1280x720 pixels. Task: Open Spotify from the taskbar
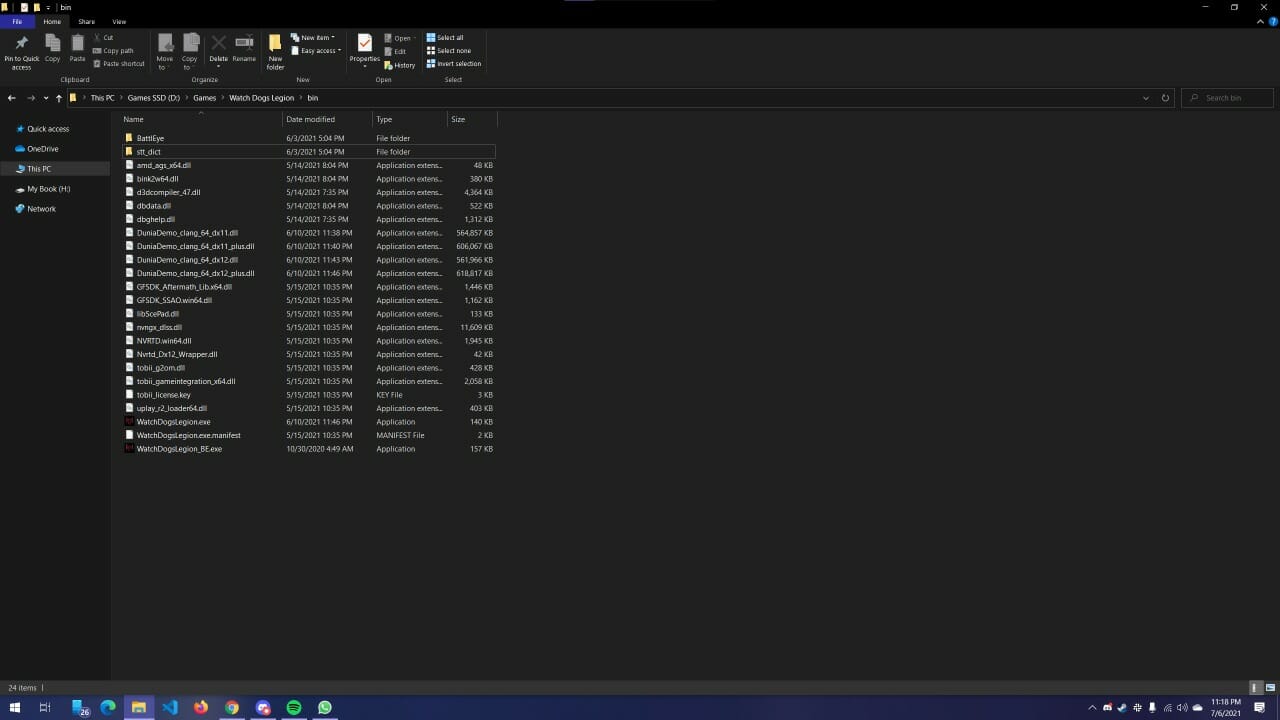coord(294,707)
